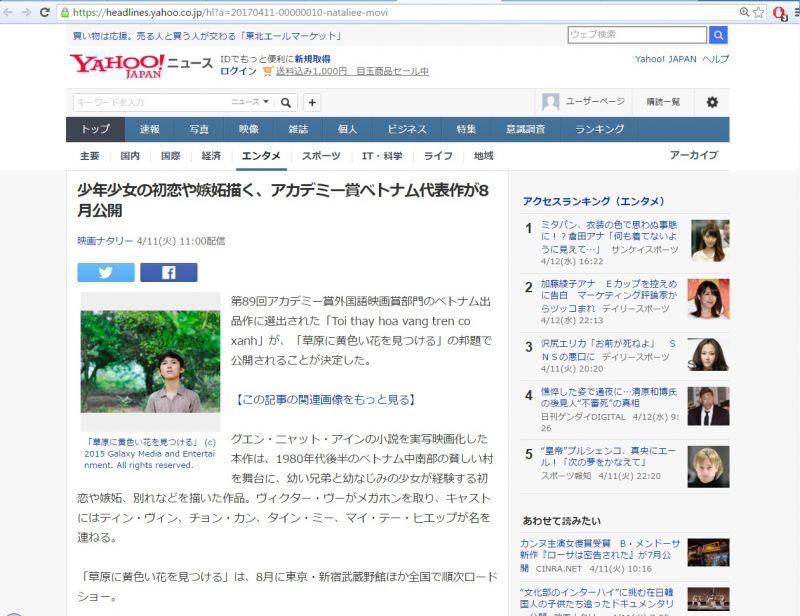Click the browser back arrow
The height and width of the screenshot is (616, 800).
(x=10, y=13)
